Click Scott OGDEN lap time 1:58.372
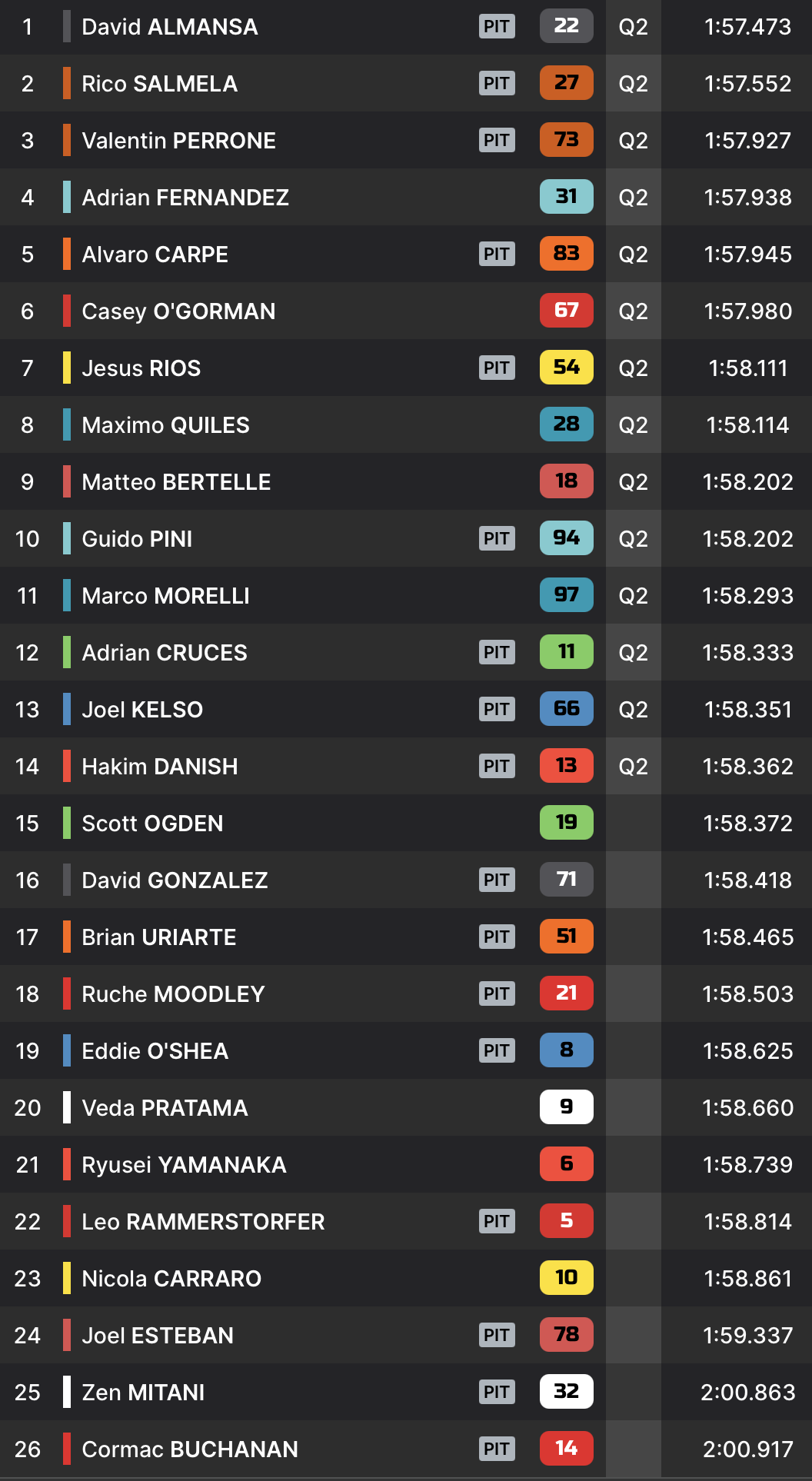The image size is (812, 1481). tap(747, 824)
